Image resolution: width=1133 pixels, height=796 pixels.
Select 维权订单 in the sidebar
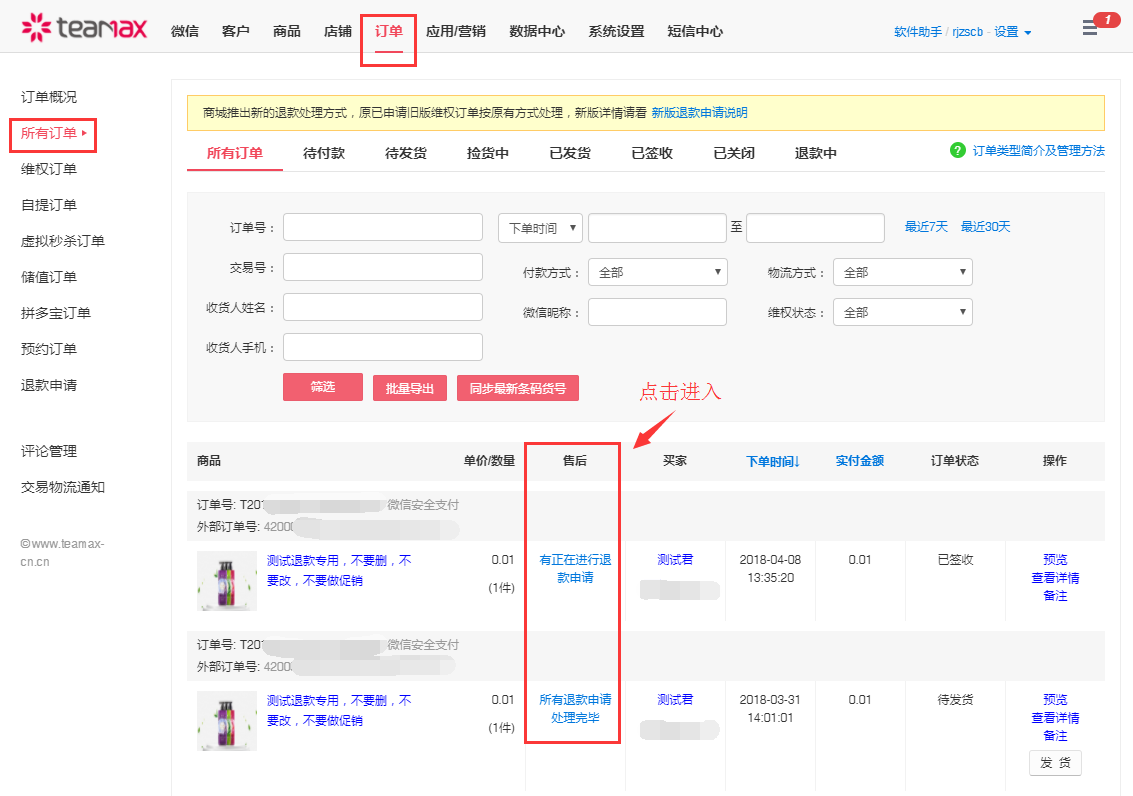click(49, 169)
